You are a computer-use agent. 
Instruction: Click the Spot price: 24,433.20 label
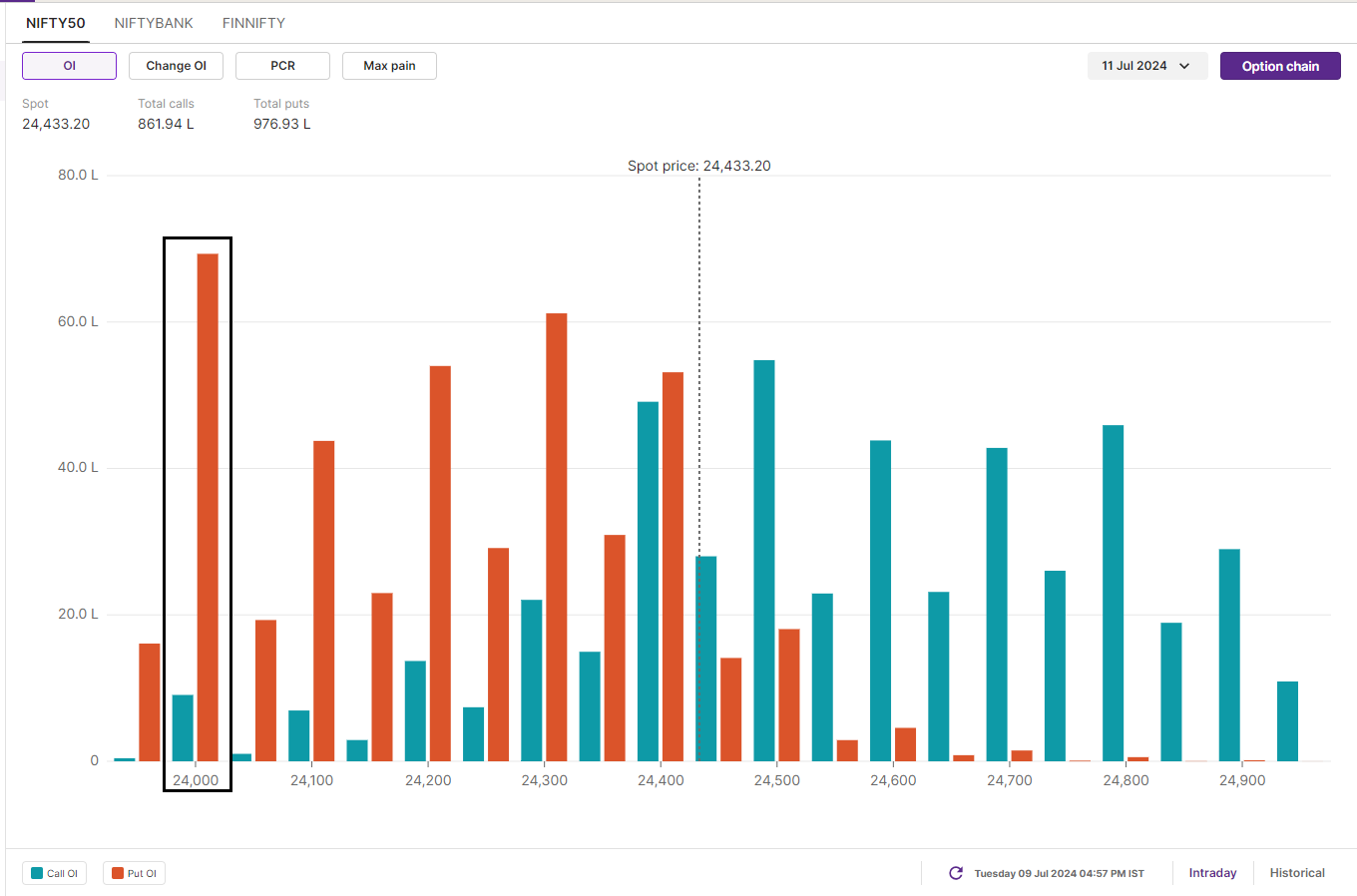pyautogui.click(x=699, y=166)
